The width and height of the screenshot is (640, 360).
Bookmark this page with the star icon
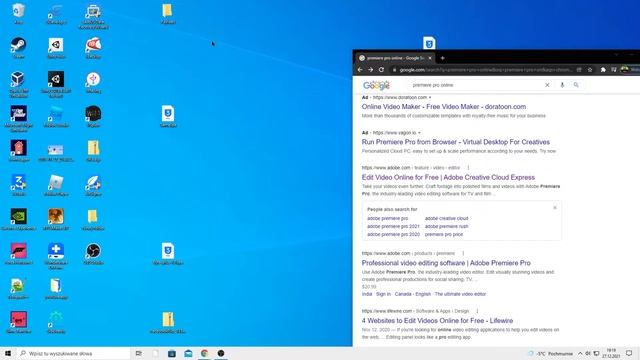[x=590, y=70]
